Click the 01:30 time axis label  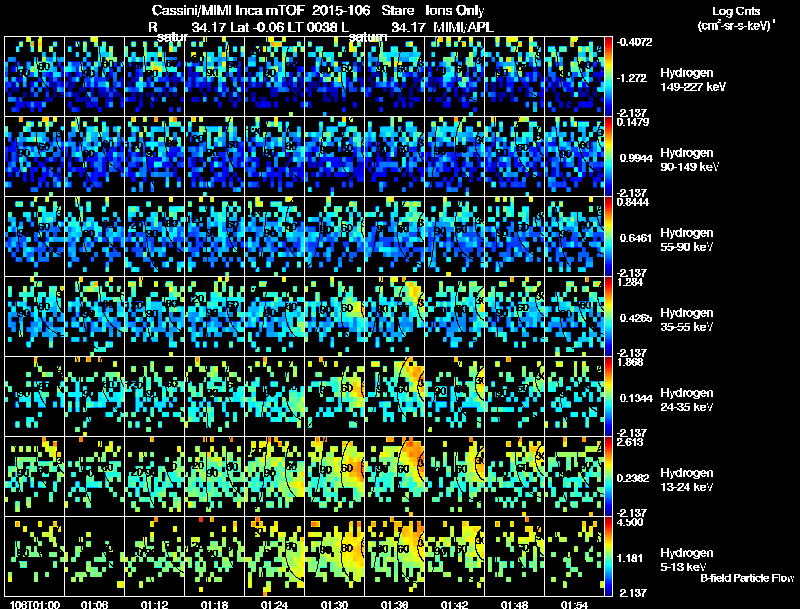point(334,605)
